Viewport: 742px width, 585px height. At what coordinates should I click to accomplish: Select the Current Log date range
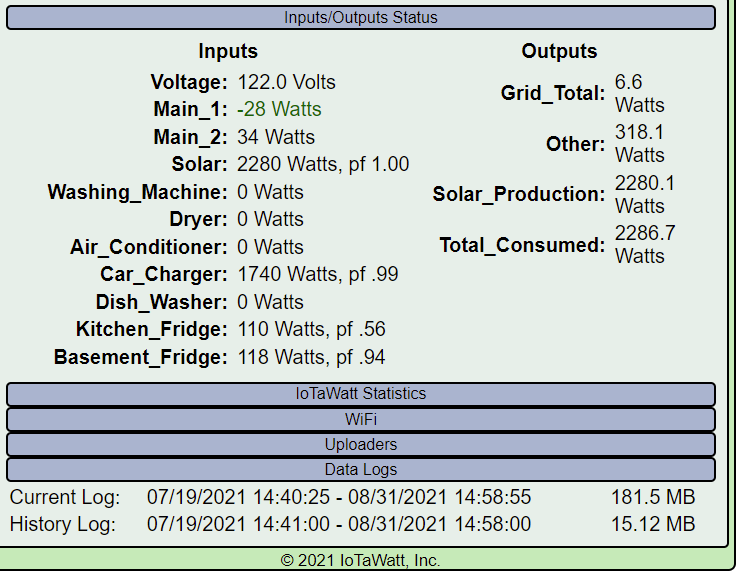pos(339,497)
